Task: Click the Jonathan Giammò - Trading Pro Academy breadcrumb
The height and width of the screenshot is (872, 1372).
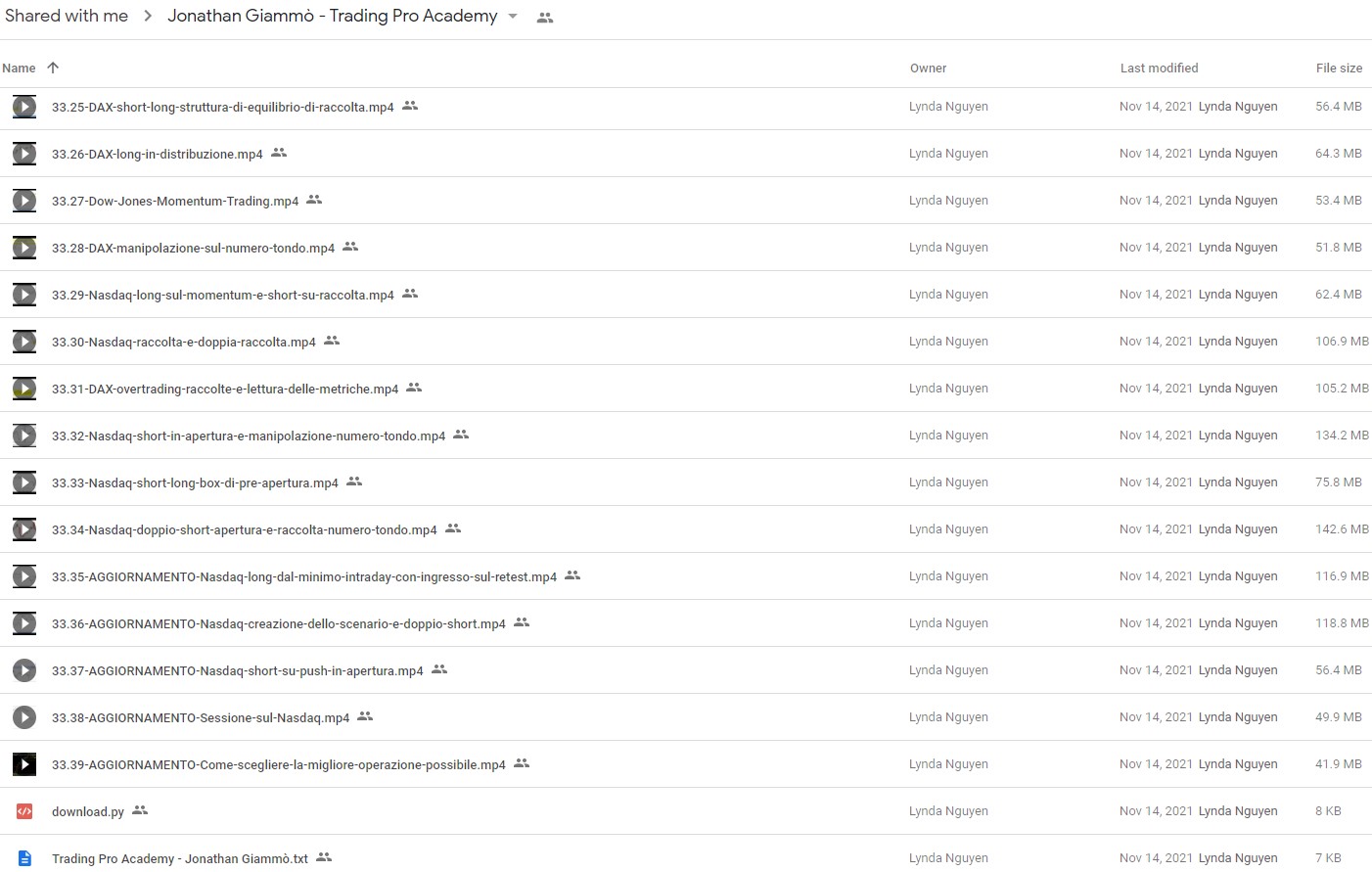Action: pos(332,16)
